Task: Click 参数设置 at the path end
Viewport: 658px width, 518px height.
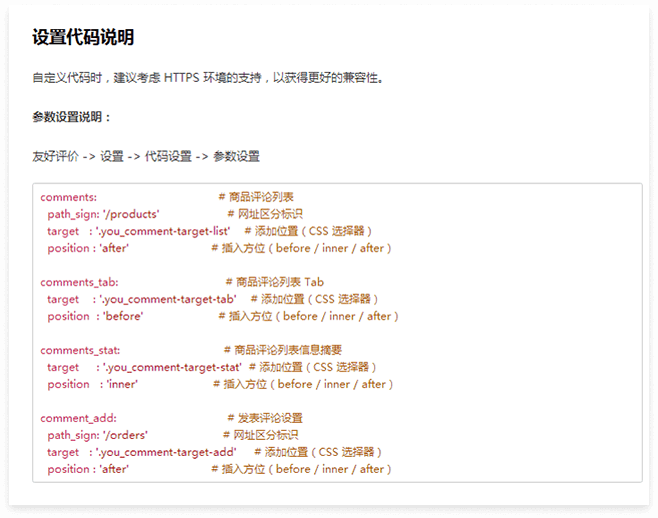Action: [x=236, y=156]
